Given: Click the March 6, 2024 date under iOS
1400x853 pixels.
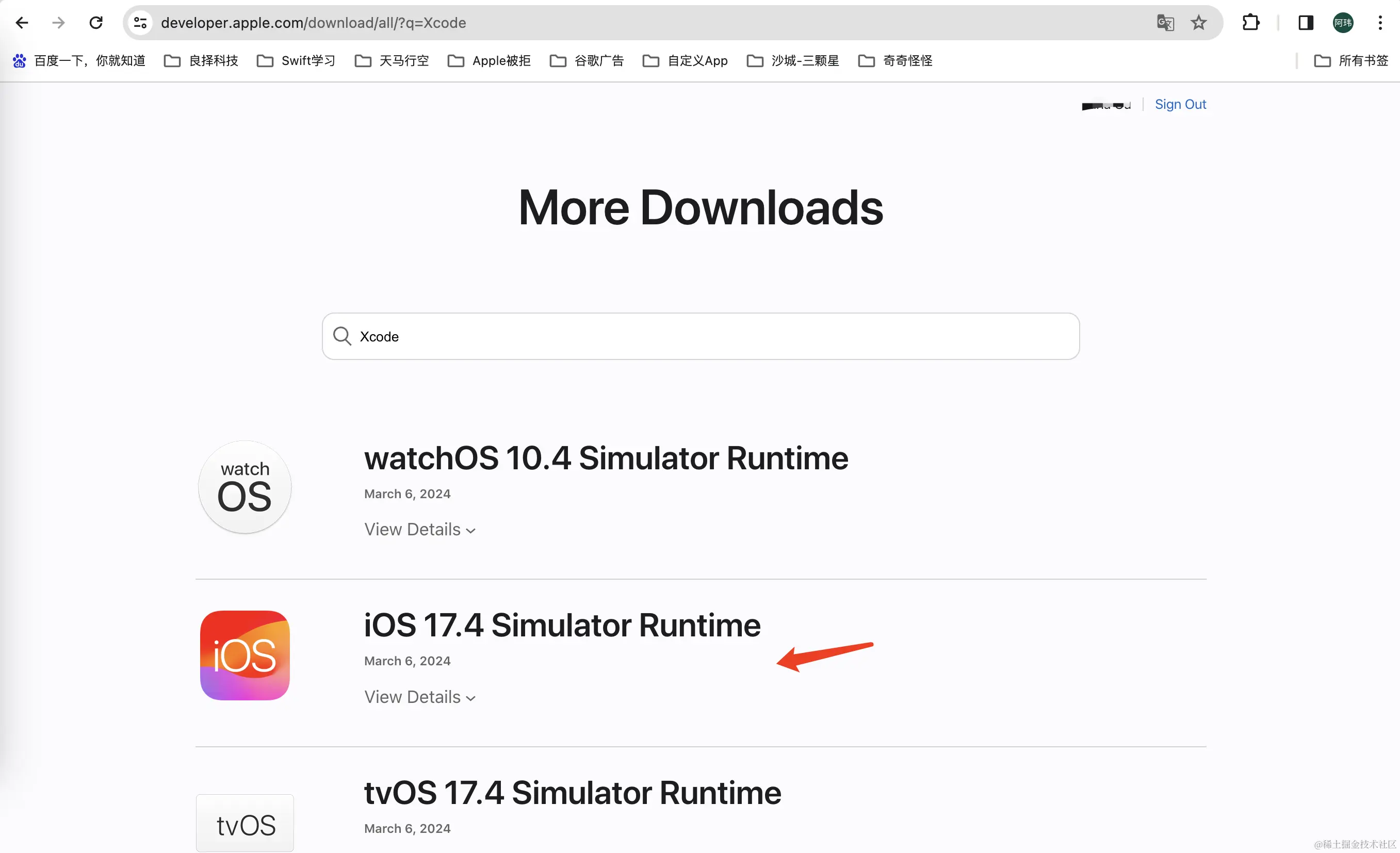Looking at the screenshot, I should click(x=408, y=661).
